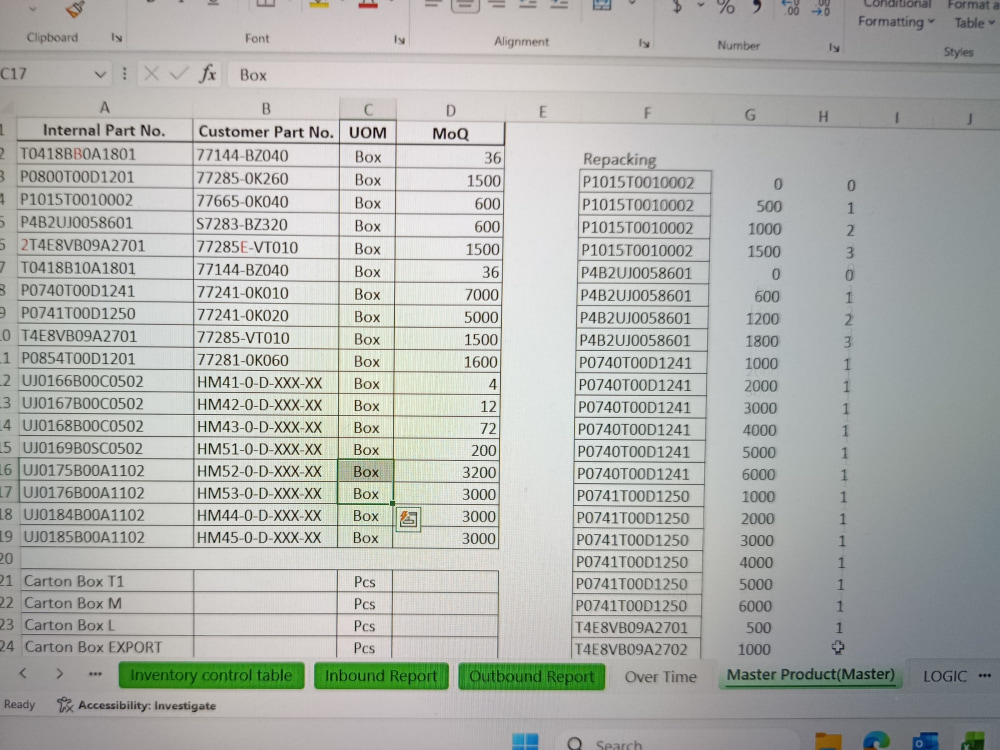Open the Font group dialog launcher
Image resolution: width=1000 pixels, height=750 pixels.
399,40
